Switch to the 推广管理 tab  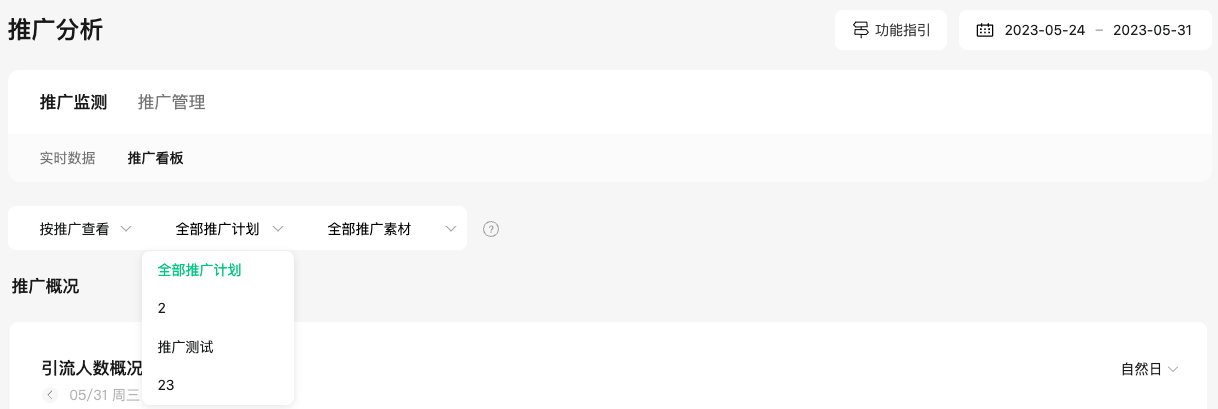172,102
